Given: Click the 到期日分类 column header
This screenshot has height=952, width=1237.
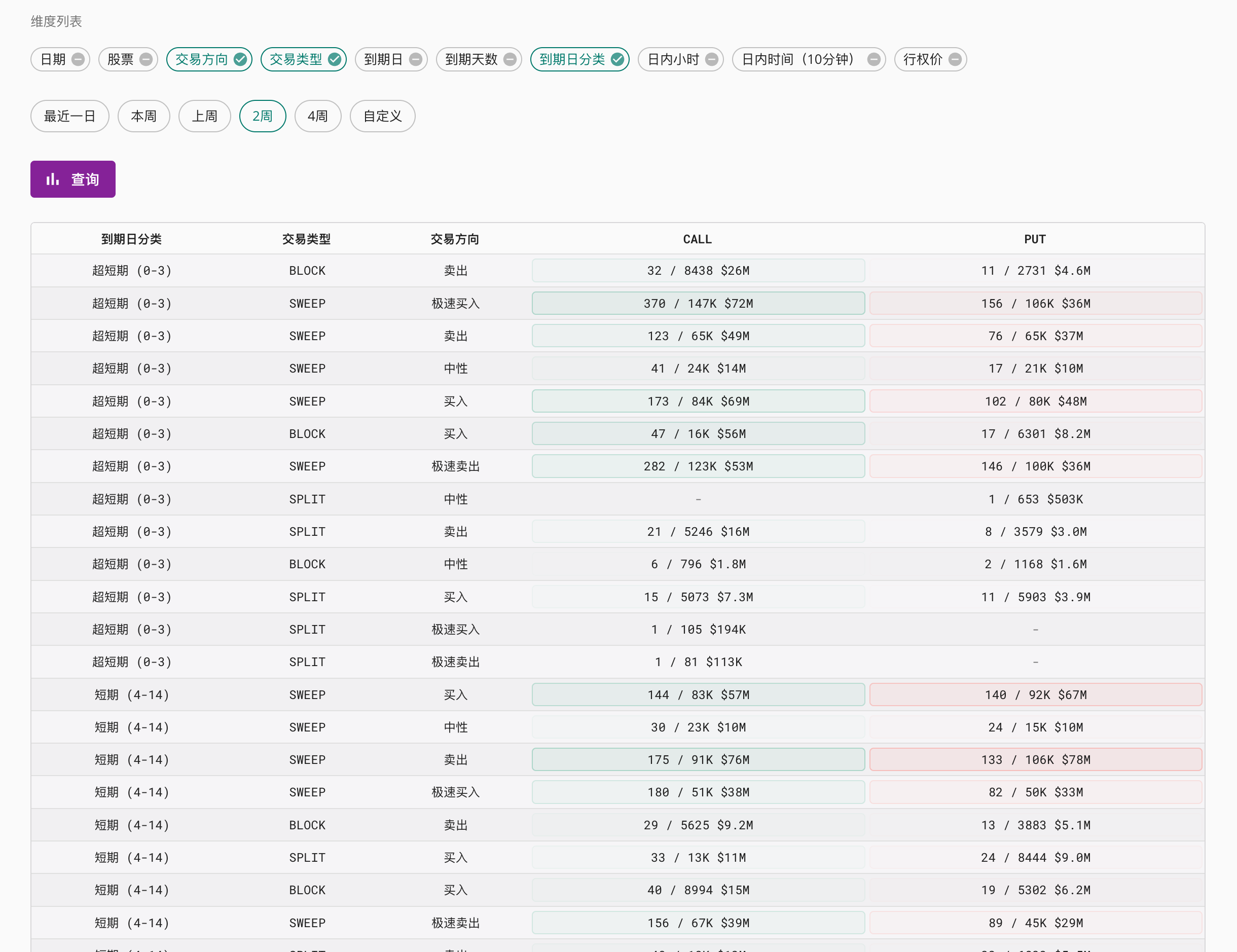Looking at the screenshot, I should coord(131,239).
